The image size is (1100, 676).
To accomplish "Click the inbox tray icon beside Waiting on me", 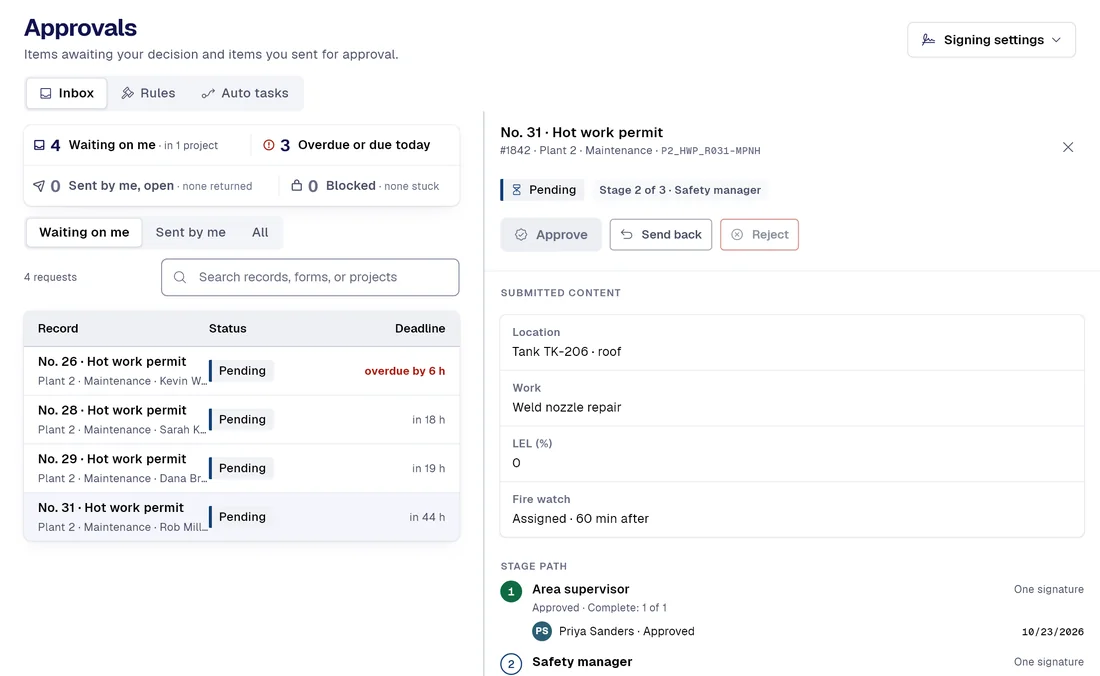I will (x=39, y=145).
